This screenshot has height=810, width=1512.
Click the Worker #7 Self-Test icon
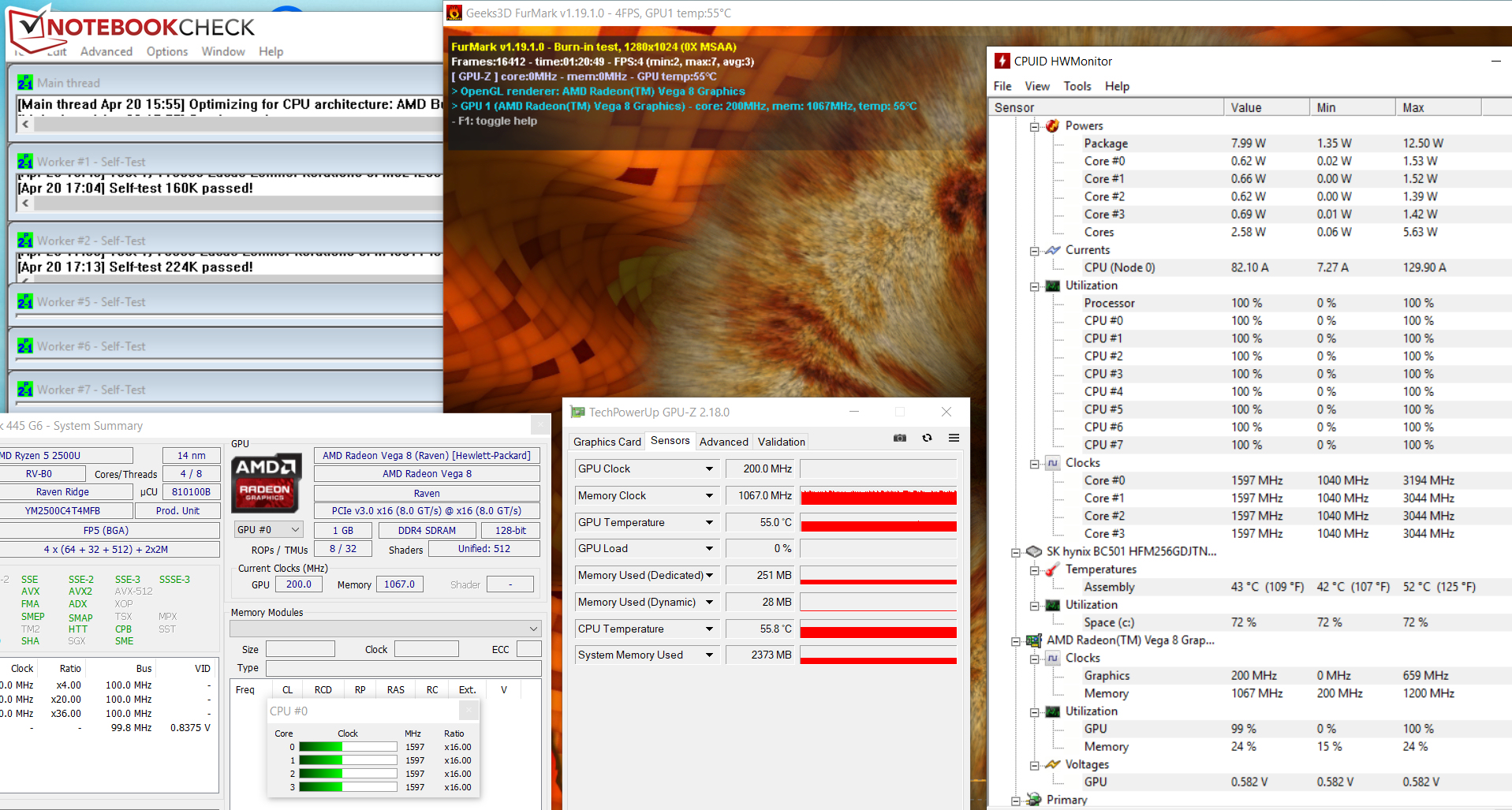(x=25, y=389)
